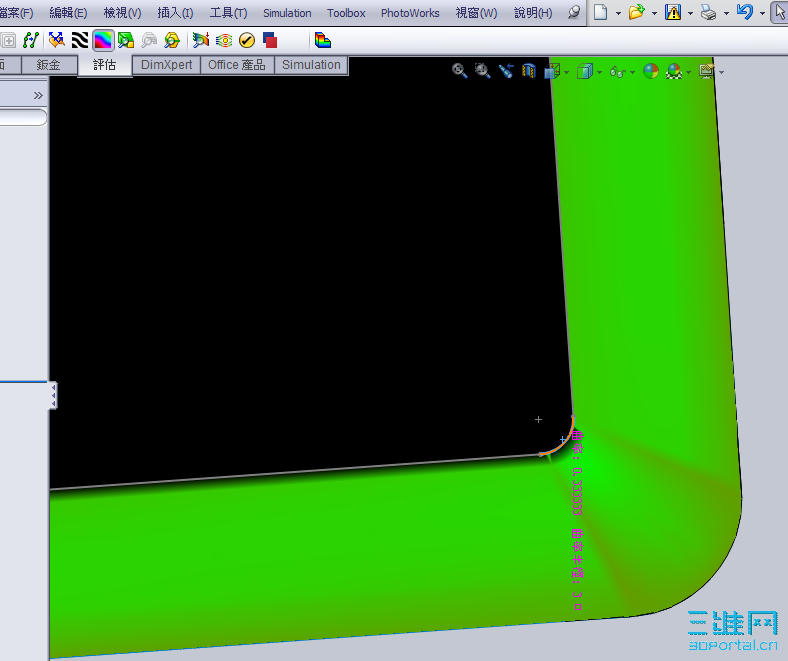Click the Open folder icon
Image resolution: width=788 pixels, height=661 pixels.
pyautogui.click(x=636, y=12)
